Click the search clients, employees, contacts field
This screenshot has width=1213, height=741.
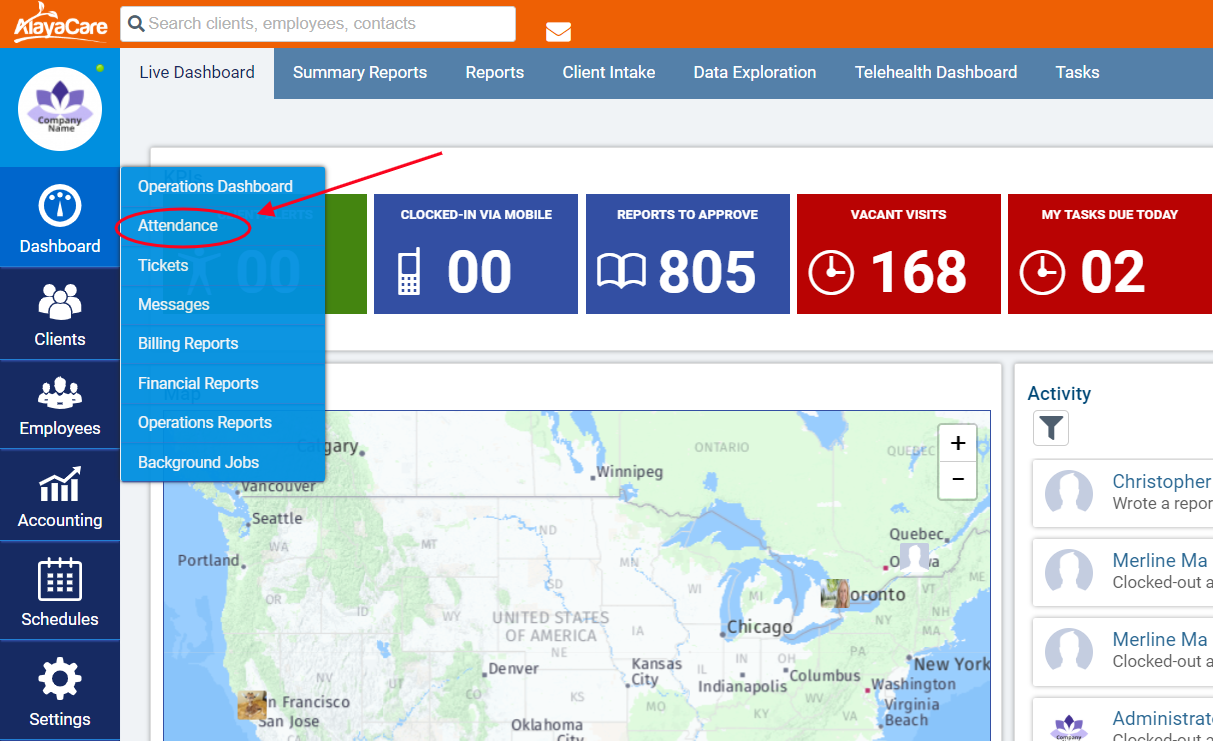point(318,24)
